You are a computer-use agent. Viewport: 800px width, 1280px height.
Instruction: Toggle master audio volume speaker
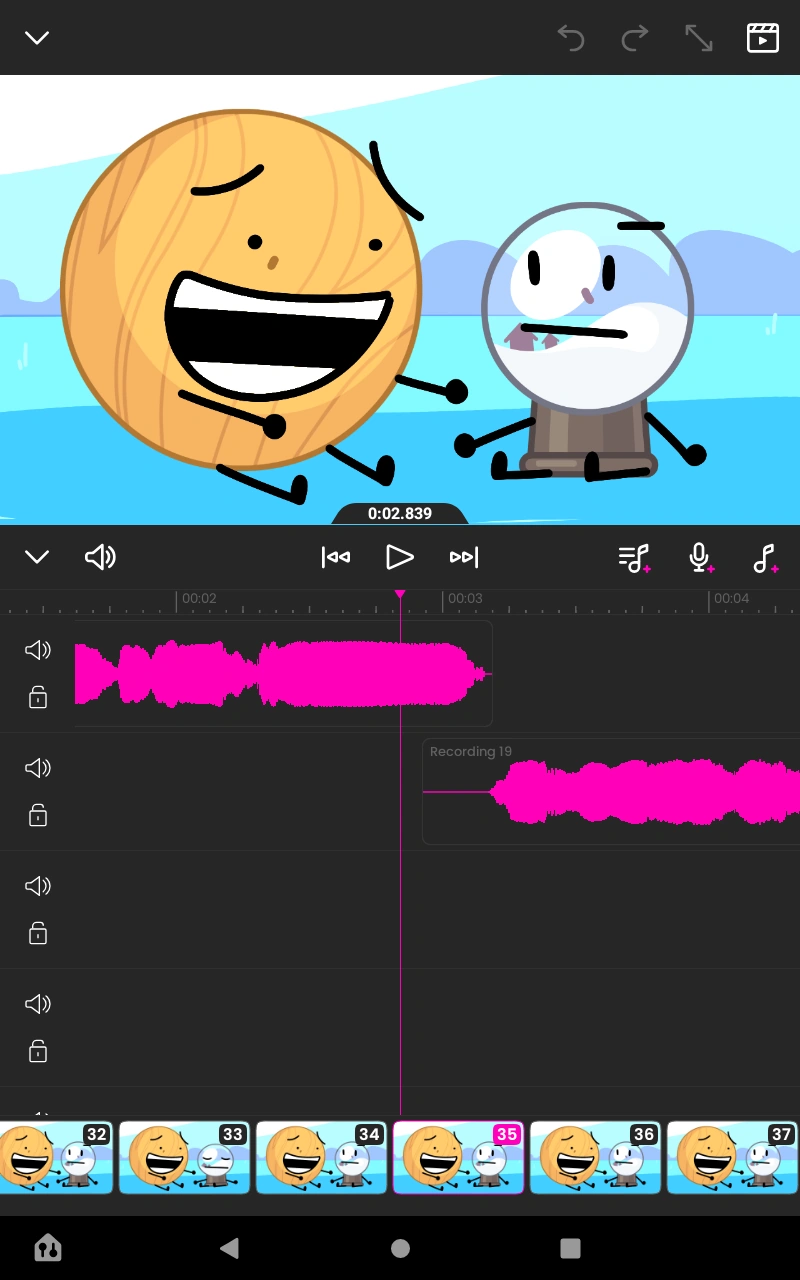(x=100, y=557)
